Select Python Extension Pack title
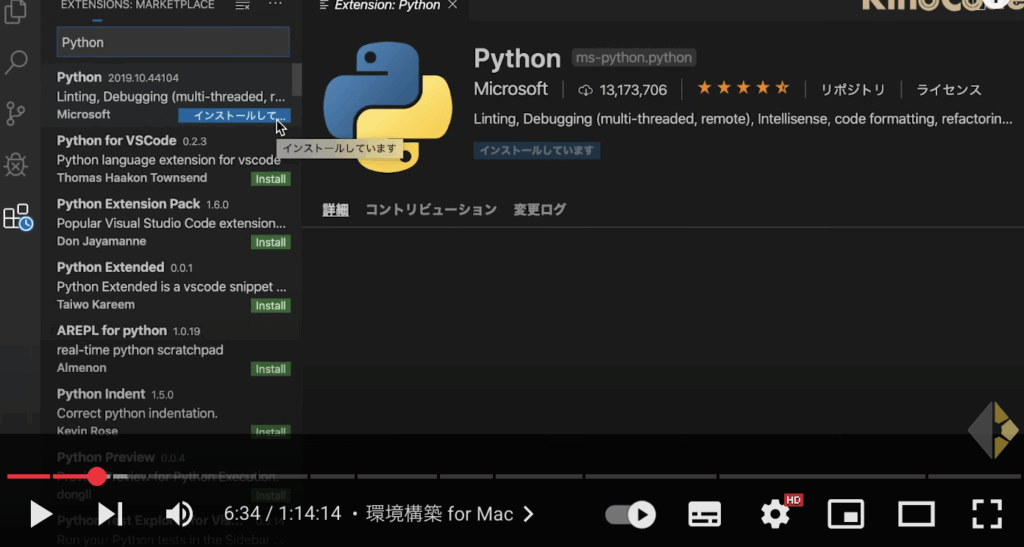Viewport: 1024px width, 547px height. pos(129,204)
